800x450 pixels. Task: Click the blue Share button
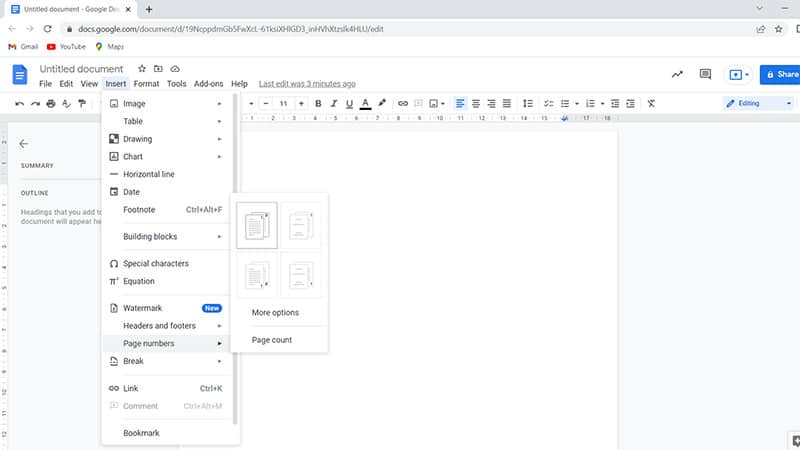coord(781,74)
